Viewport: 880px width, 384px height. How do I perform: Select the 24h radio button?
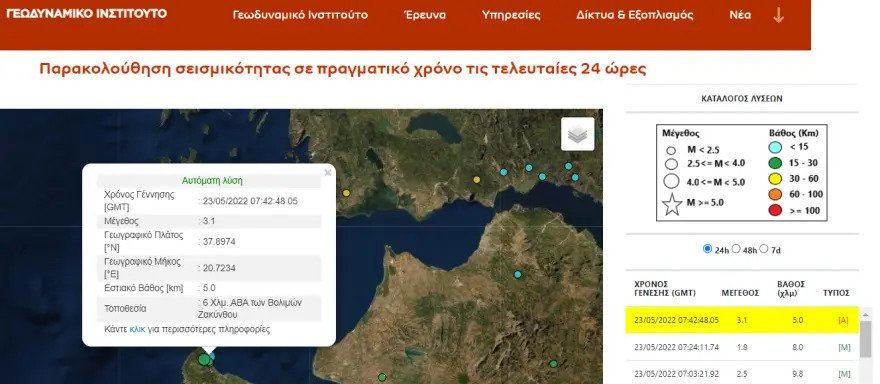coord(707,249)
